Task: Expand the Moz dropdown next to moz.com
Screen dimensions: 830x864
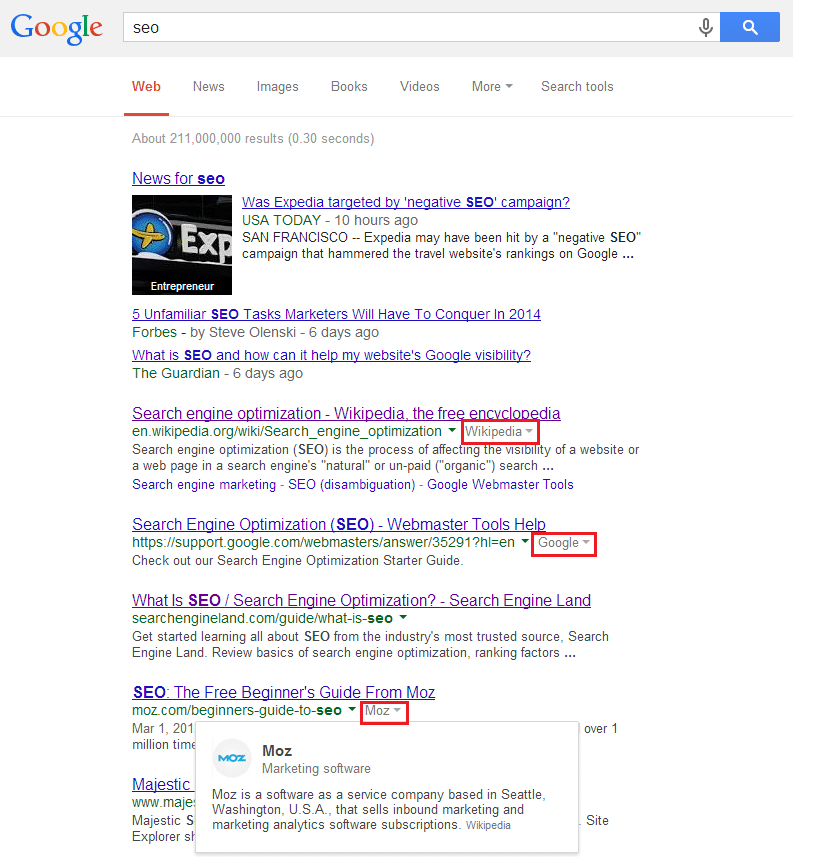Action: tap(383, 711)
